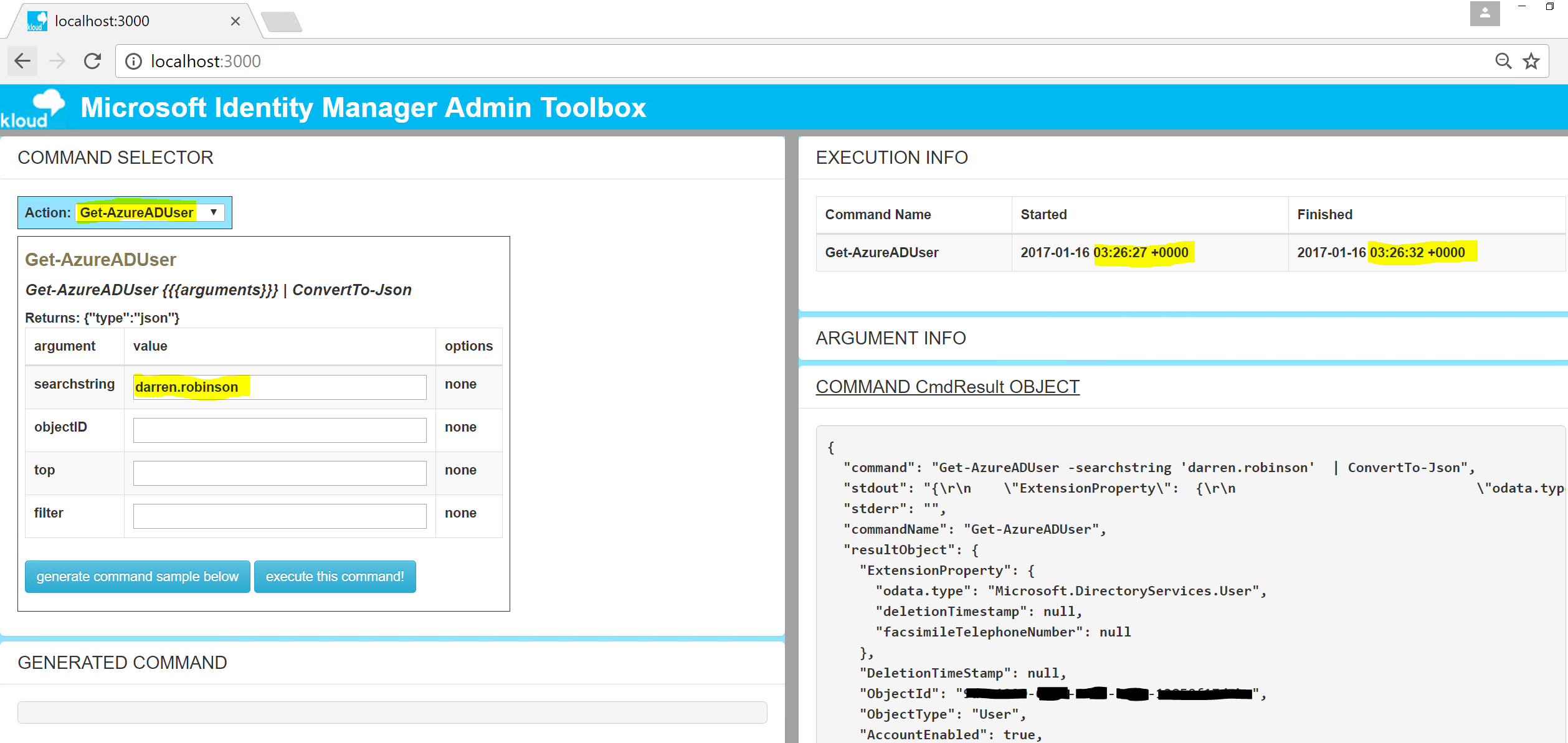Viewport: 1568px width, 743px height.
Task: Open the Action dropdown showing Get-AzureADUser
Action: pos(150,212)
